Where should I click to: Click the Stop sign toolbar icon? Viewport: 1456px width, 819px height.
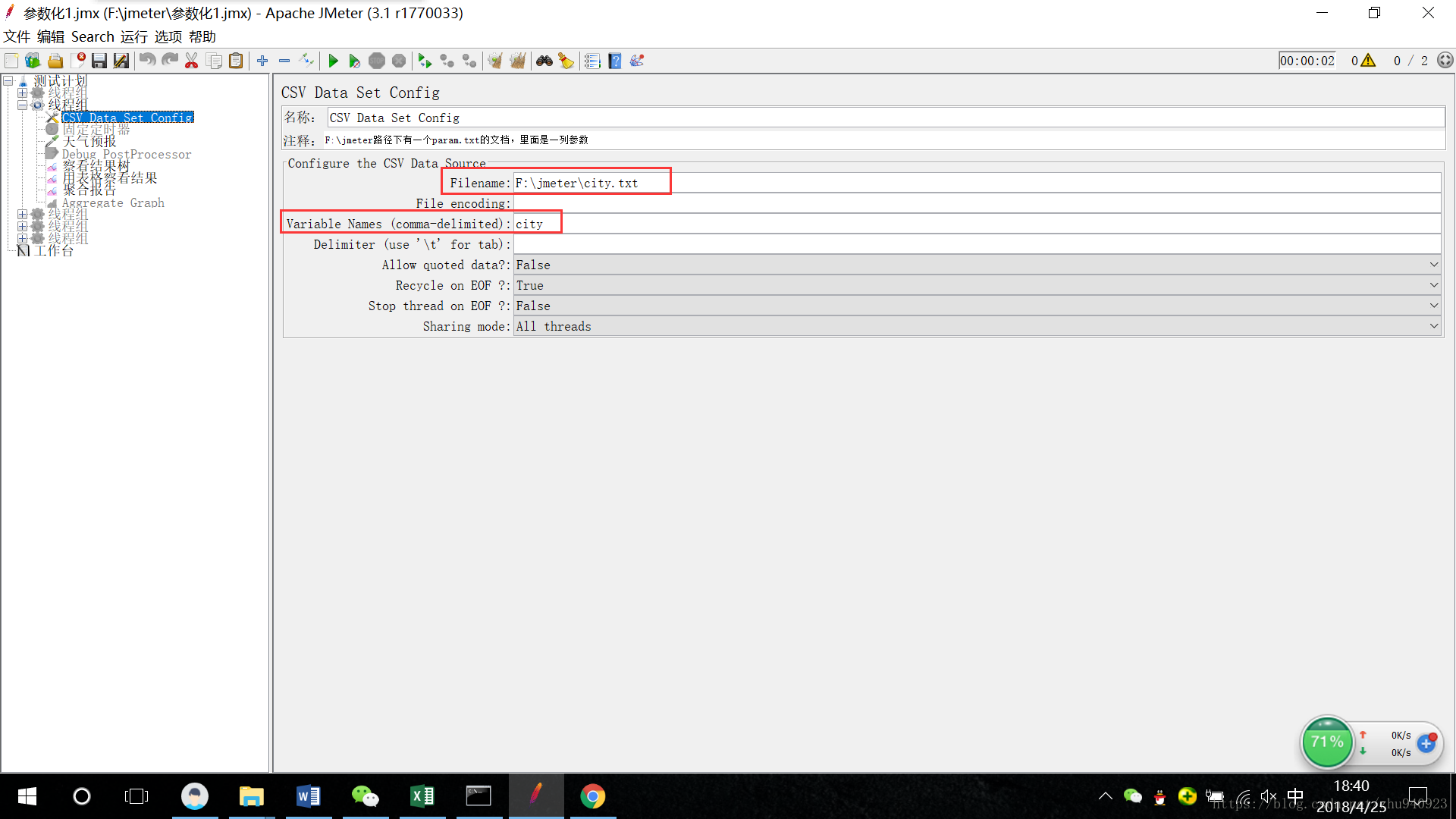coord(377,61)
